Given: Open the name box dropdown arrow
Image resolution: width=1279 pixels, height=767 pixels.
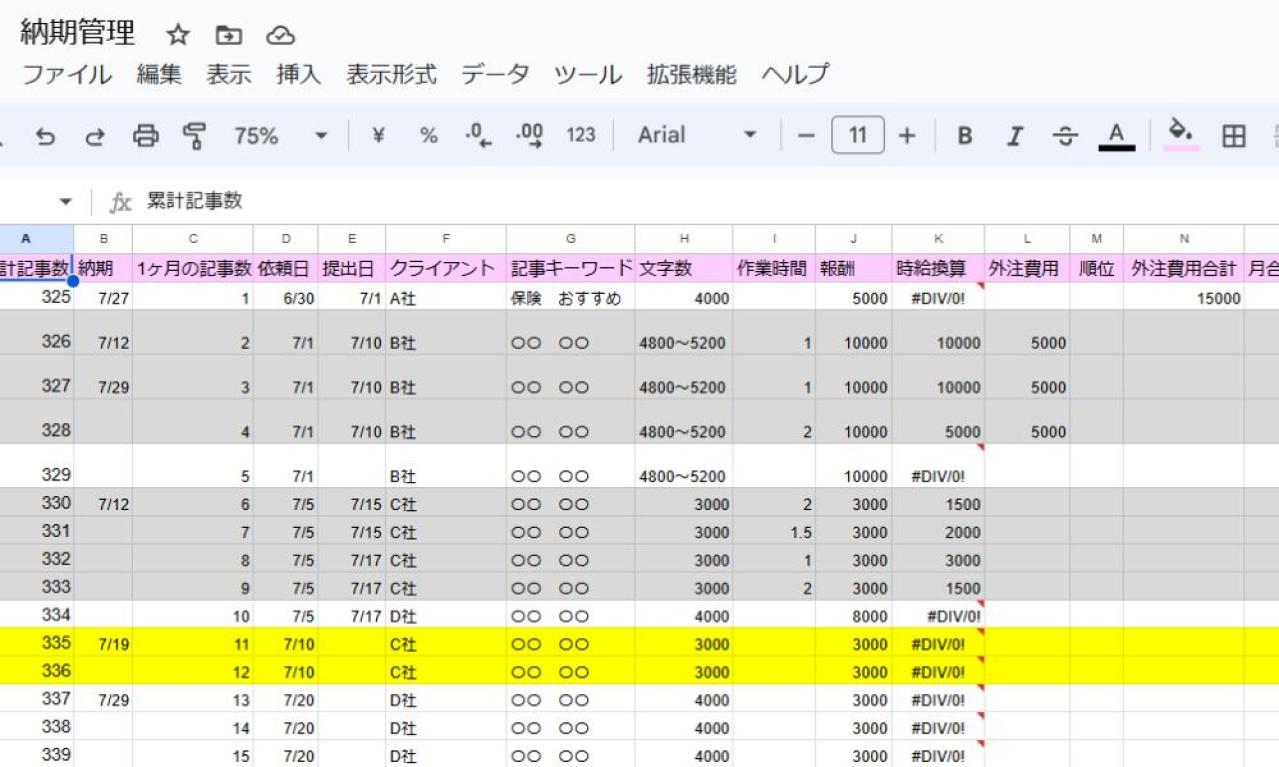Looking at the screenshot, I should click(x=66, y=203).
